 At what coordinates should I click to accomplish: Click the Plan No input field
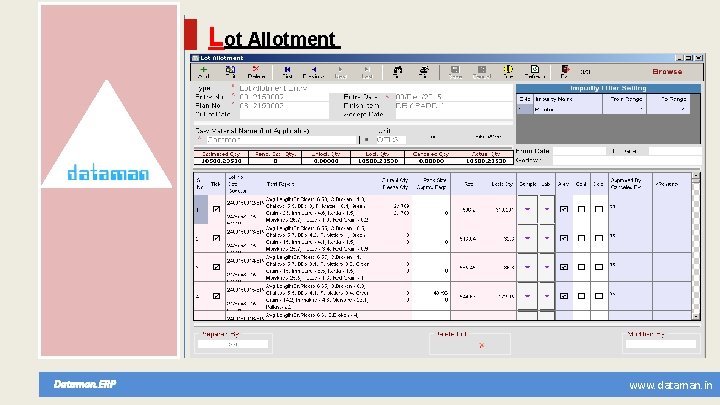coord(283,106)
